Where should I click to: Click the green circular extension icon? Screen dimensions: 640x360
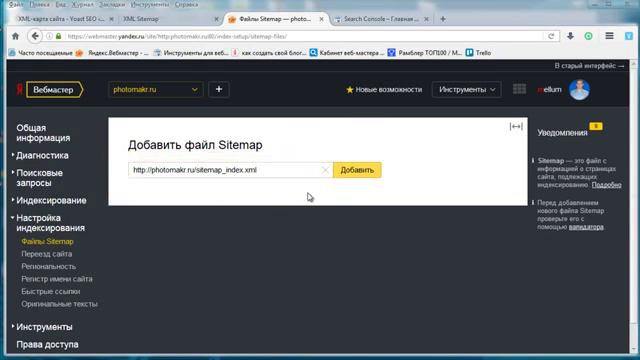pos(589,36)
